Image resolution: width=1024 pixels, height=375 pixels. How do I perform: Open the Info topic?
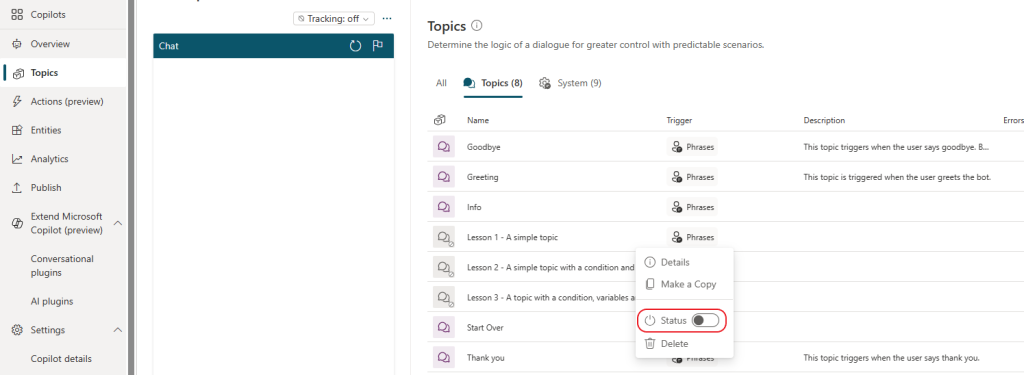point(474,207)
